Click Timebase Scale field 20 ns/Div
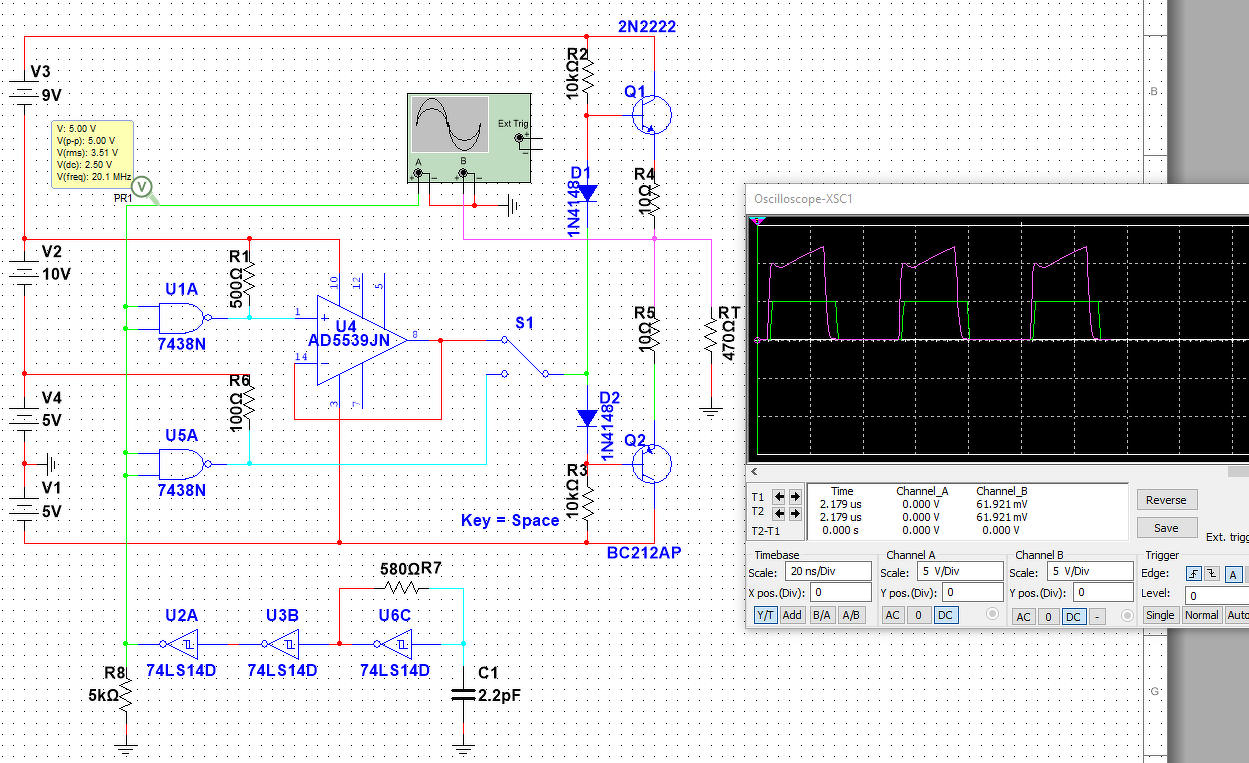The width and height of the screenshot is (1249, 763). (x=826, y=572)
